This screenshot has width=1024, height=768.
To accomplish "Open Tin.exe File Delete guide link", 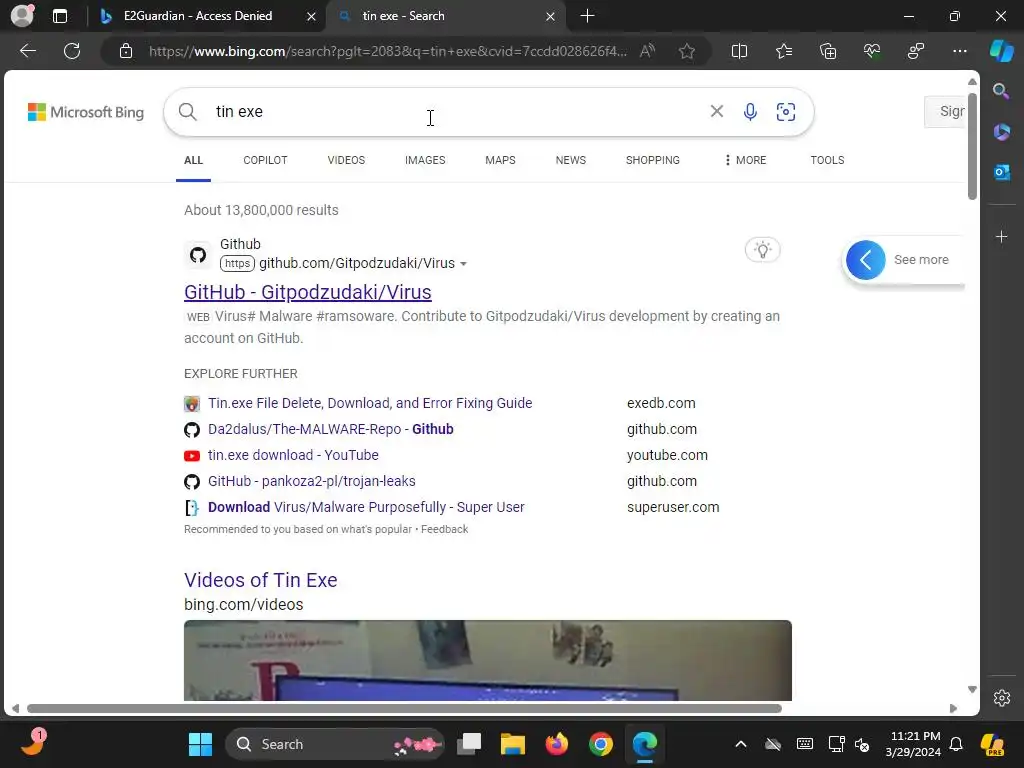I will pos(370,403).
